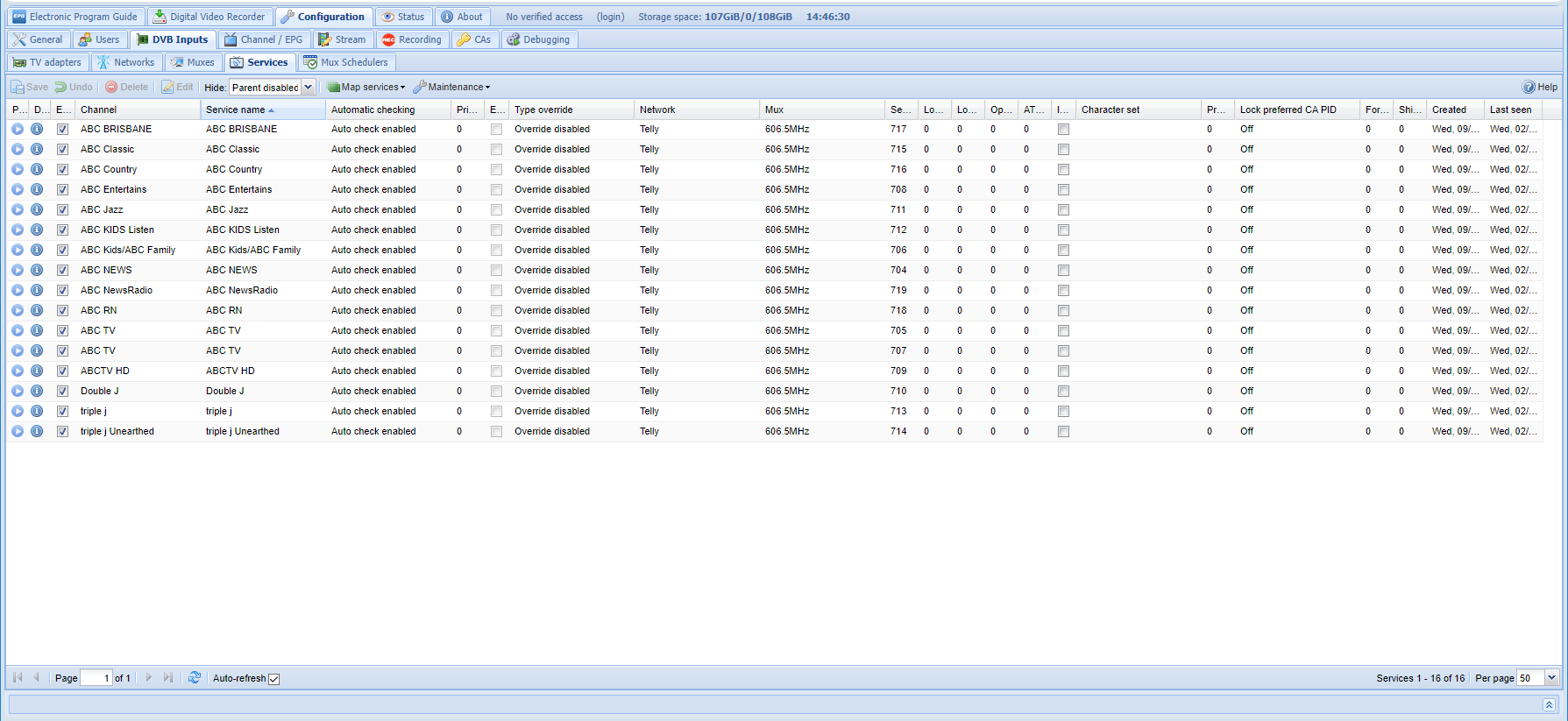Viewport: 1568px width, 721px height.
Task: Sort by Service name column header
Action: (x=236, y=110)
